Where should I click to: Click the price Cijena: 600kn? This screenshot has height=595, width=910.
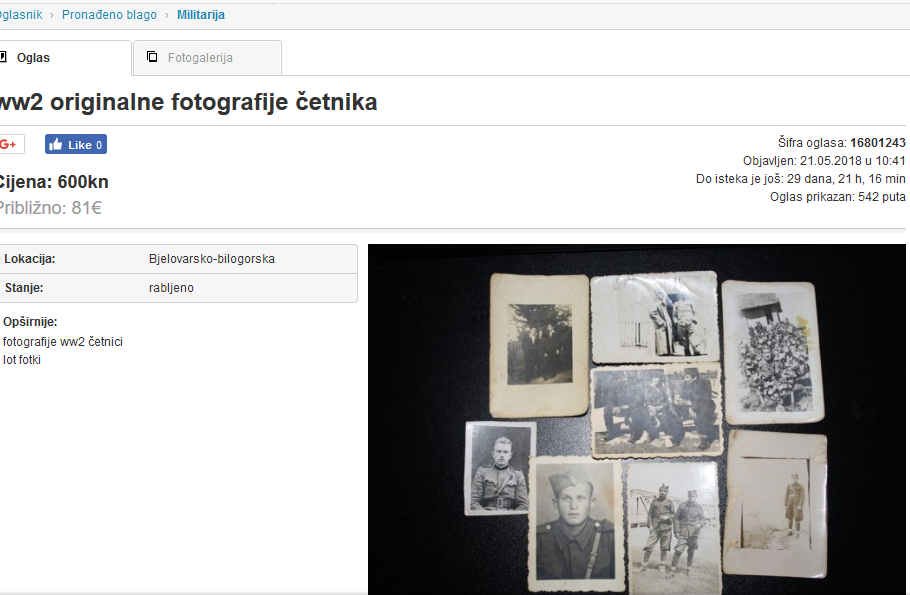(x=53, y=182)
